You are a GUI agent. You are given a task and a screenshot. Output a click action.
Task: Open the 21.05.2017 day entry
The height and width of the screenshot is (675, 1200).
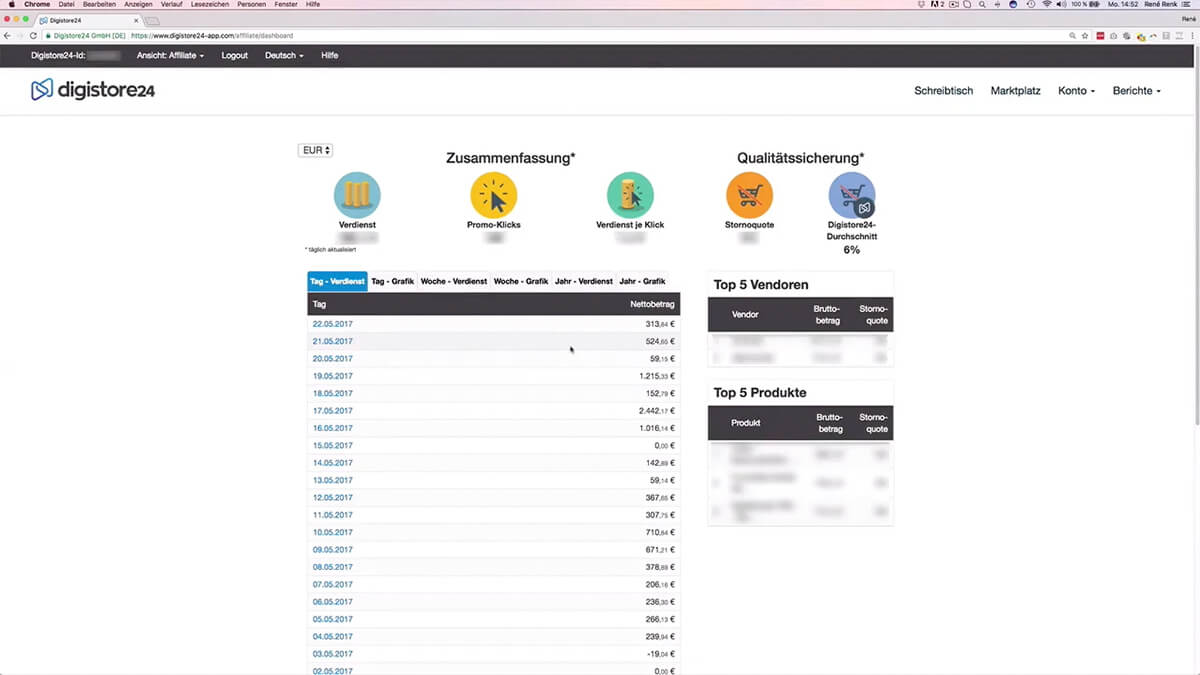333,341
